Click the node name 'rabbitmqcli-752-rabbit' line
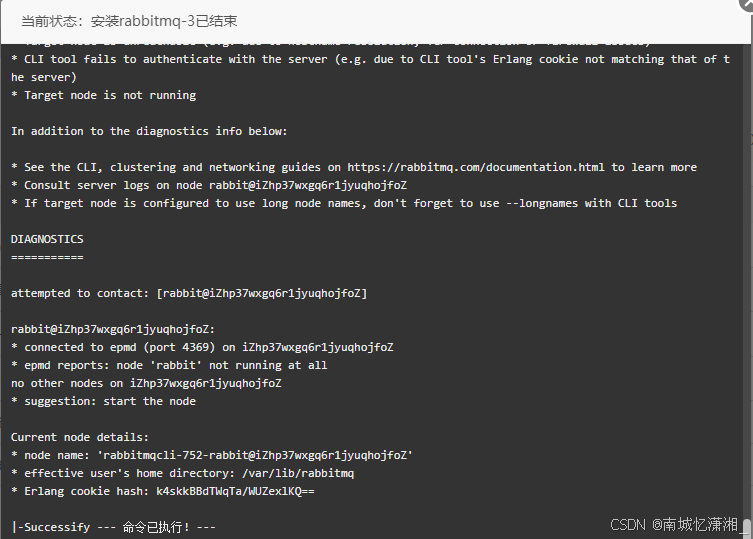Screen dimensions: 753x539 click(x=211, y=455)
